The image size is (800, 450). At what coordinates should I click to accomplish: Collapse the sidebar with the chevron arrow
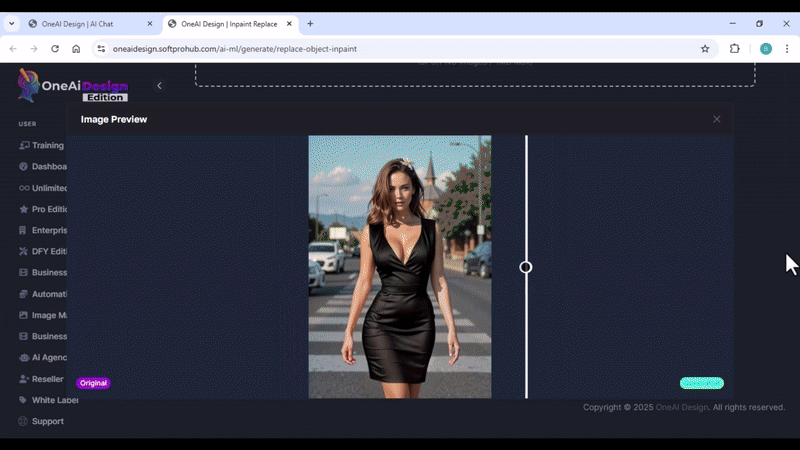(159, 86)
